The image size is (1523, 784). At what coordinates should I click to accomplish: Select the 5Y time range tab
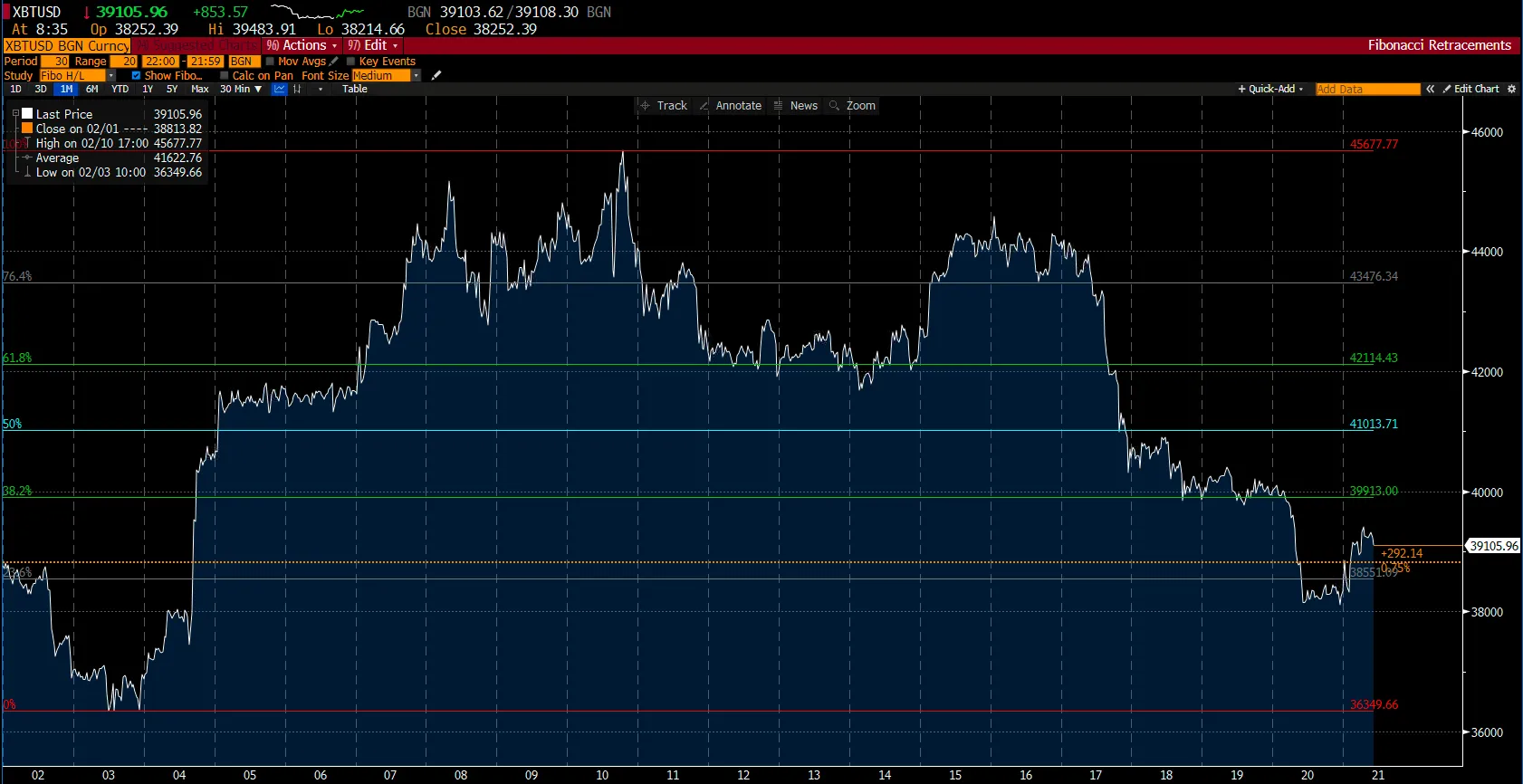point(172,89)
